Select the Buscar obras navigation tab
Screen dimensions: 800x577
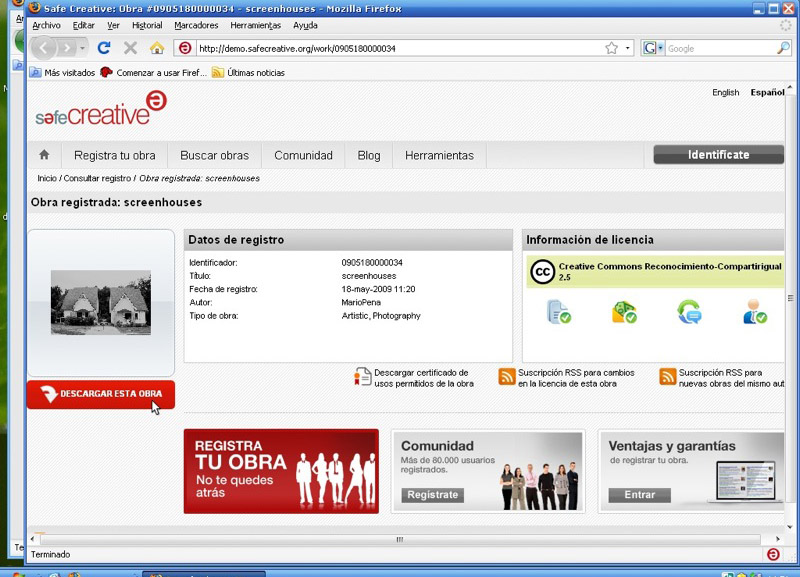(214, 155)
